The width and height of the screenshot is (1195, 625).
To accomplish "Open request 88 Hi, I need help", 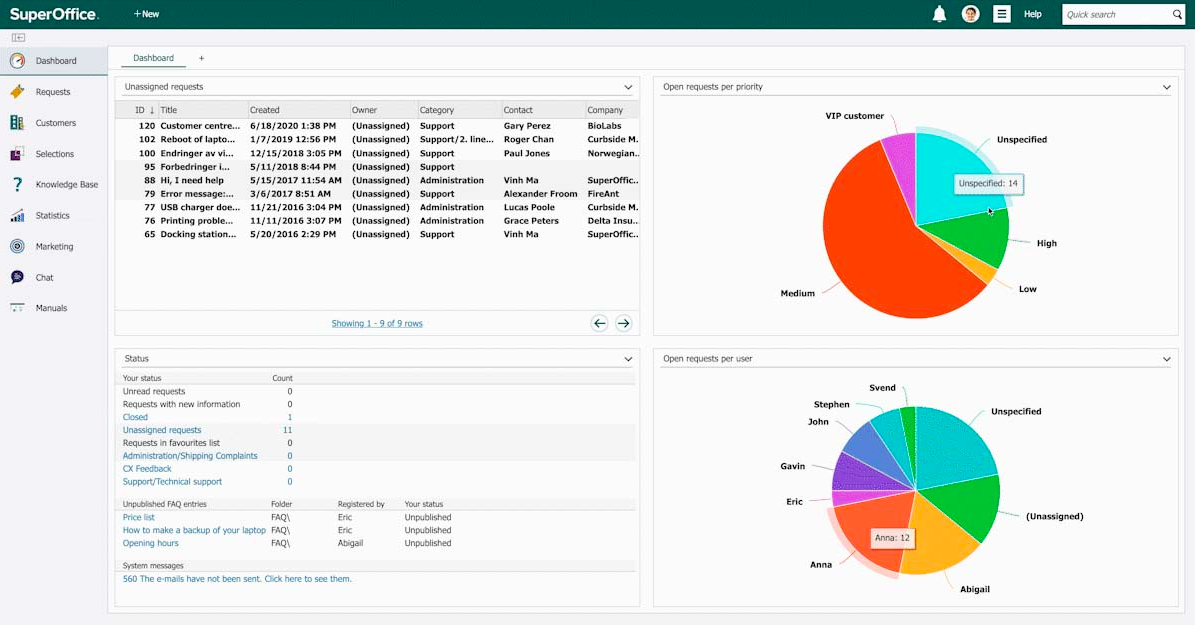I will click(x=377, y=181).
